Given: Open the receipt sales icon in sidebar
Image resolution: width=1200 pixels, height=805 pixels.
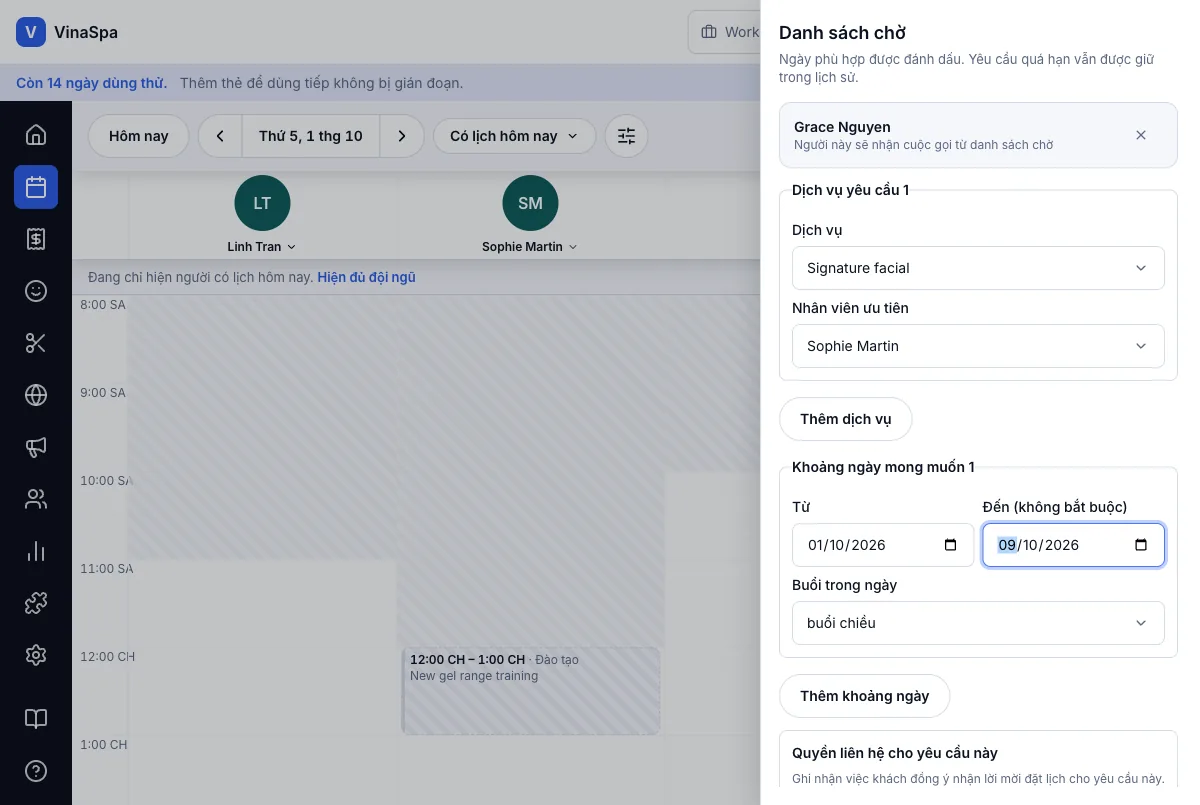Looking at the screenshot, I should (36, 239).
